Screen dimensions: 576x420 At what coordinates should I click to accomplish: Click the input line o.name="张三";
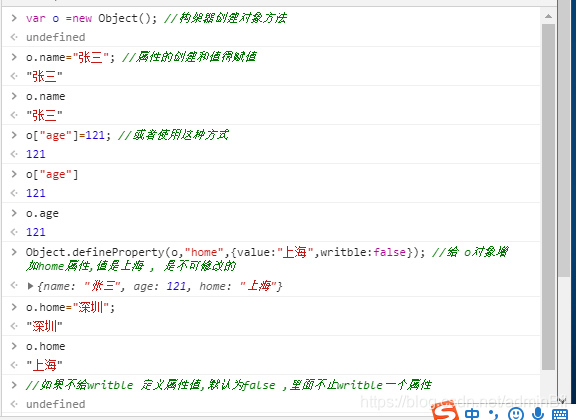pos(70,57)
